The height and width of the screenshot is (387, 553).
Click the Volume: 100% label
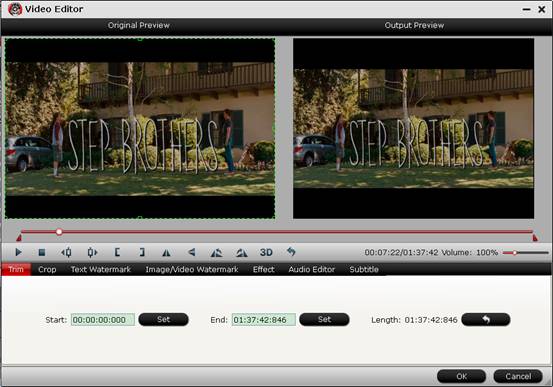pyautogui.click(x=470, y=252)
